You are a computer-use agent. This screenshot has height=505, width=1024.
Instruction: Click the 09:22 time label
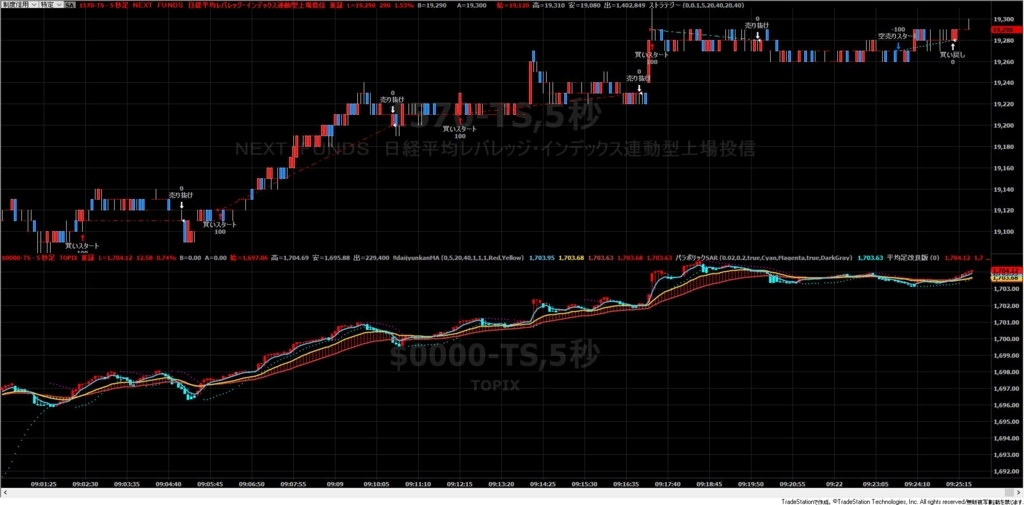[x=835, y=485]
